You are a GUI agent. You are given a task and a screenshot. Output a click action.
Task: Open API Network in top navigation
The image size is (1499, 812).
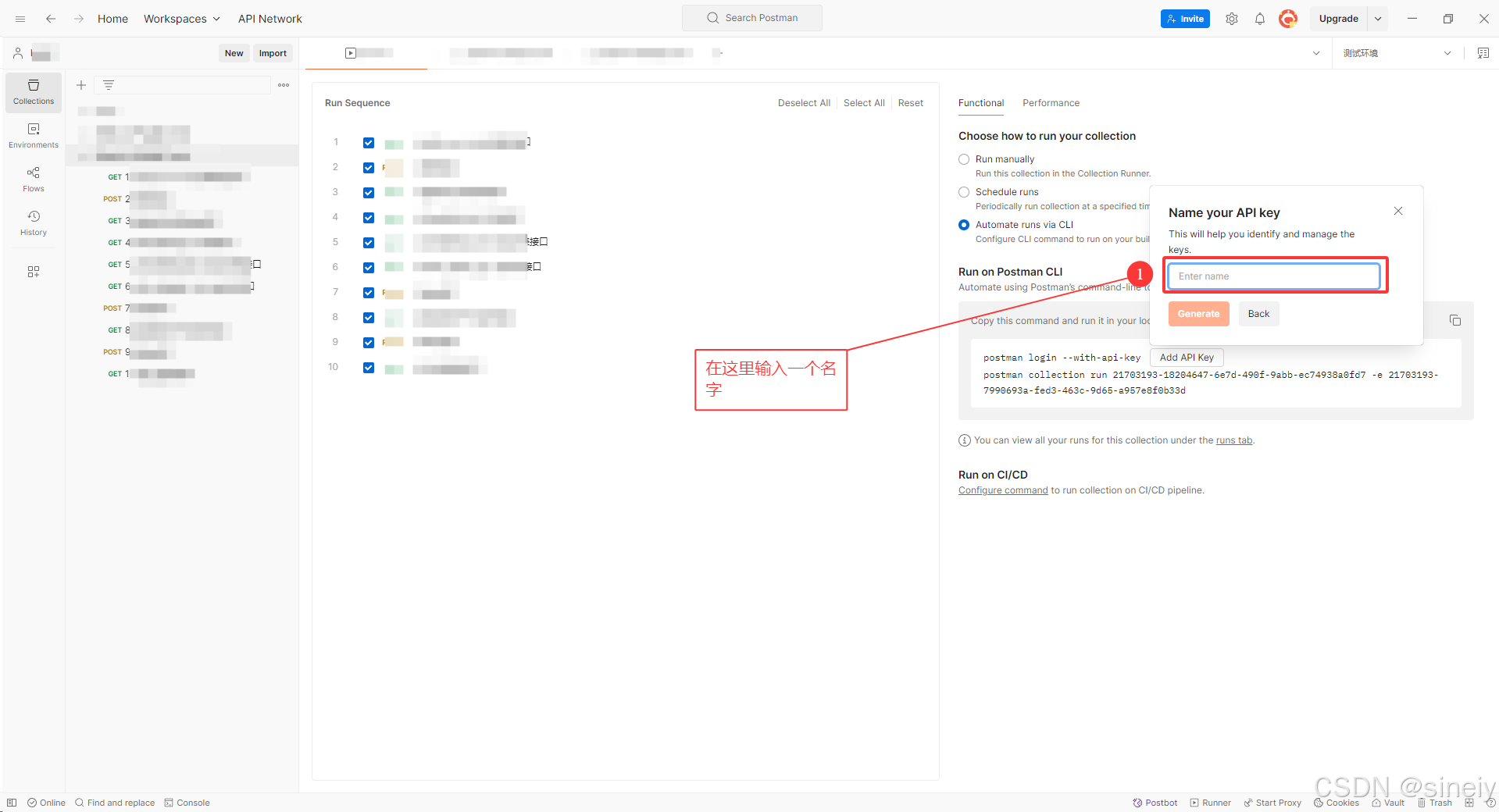[270, 19]
